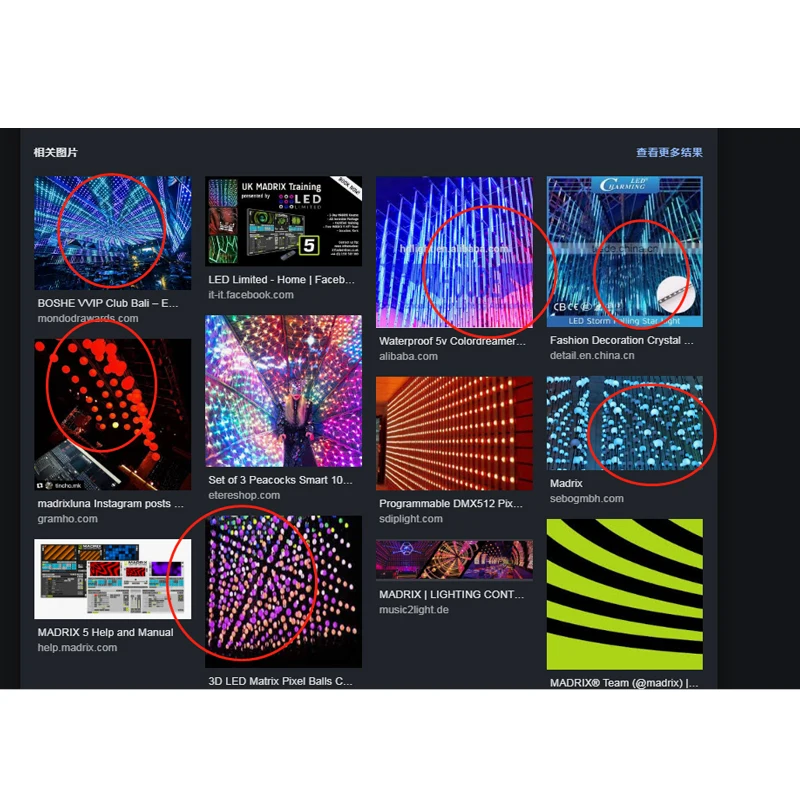800x800 pixels.
Task: Open gramho.com source link
Action: 67,519
